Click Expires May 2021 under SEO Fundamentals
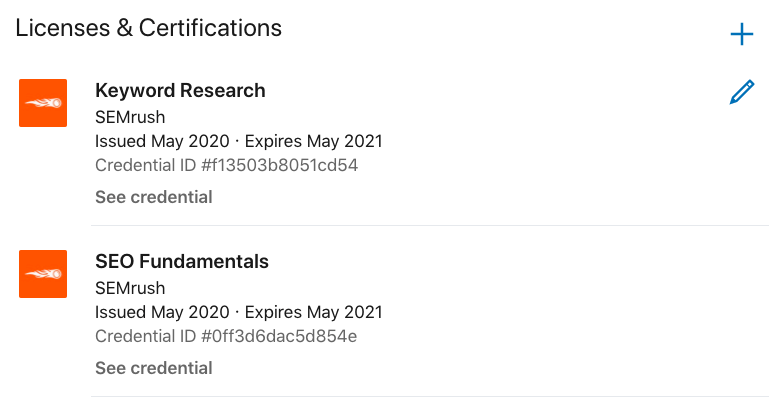The image size is (769, 399). (x=313, y=312)
